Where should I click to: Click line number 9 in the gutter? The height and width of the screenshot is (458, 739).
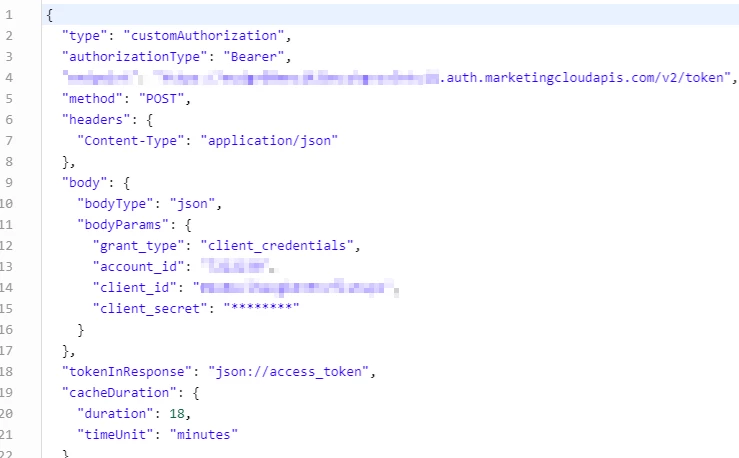tap(9, 183)
